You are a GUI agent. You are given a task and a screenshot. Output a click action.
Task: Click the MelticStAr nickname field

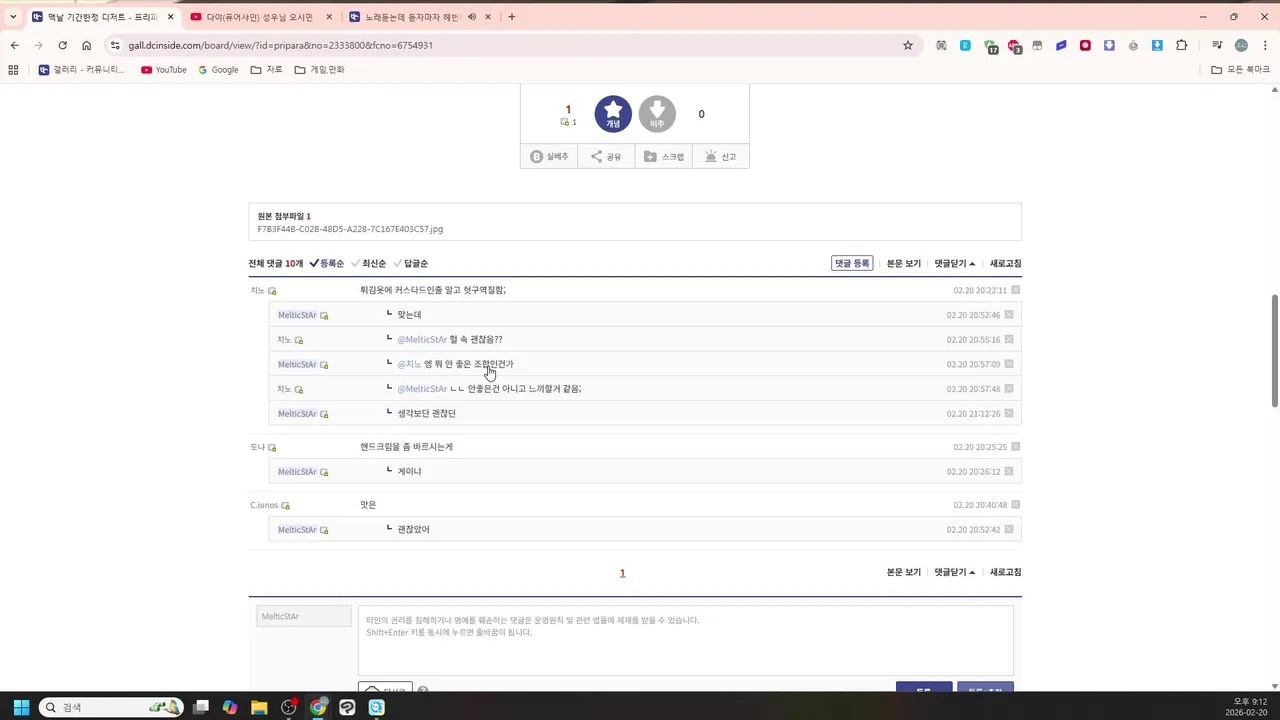(x=304, y=616)
